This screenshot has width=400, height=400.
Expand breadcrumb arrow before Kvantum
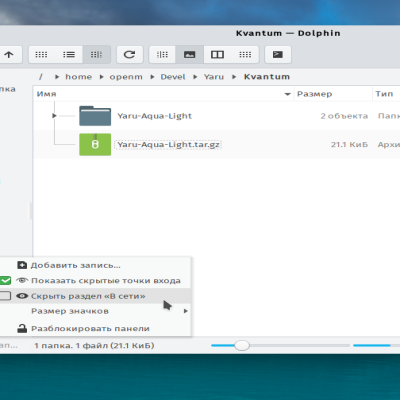(x=234, y=77)
